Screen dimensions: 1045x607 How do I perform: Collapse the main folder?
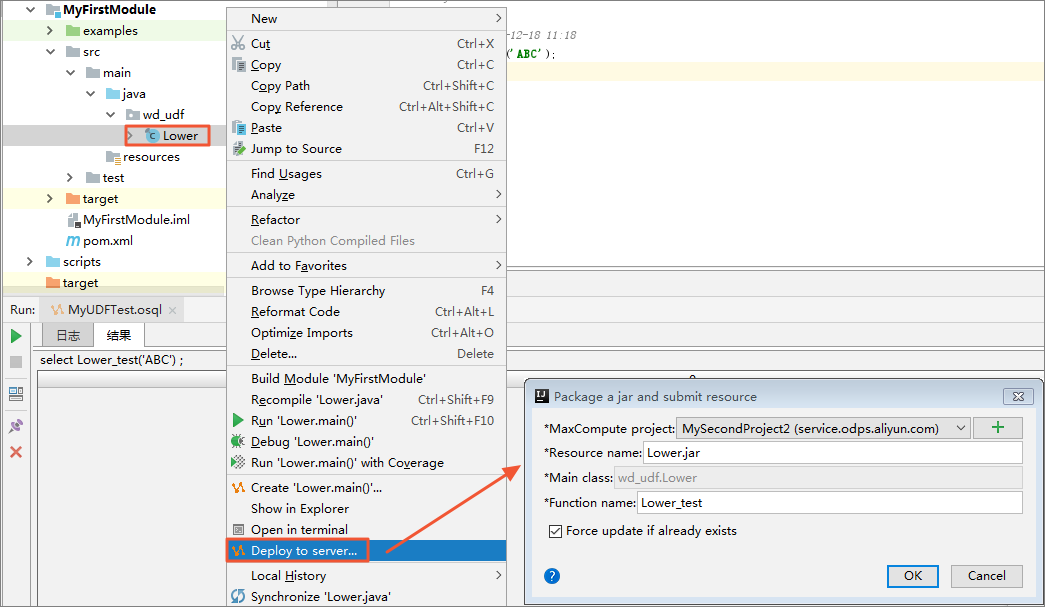[71, 73]
